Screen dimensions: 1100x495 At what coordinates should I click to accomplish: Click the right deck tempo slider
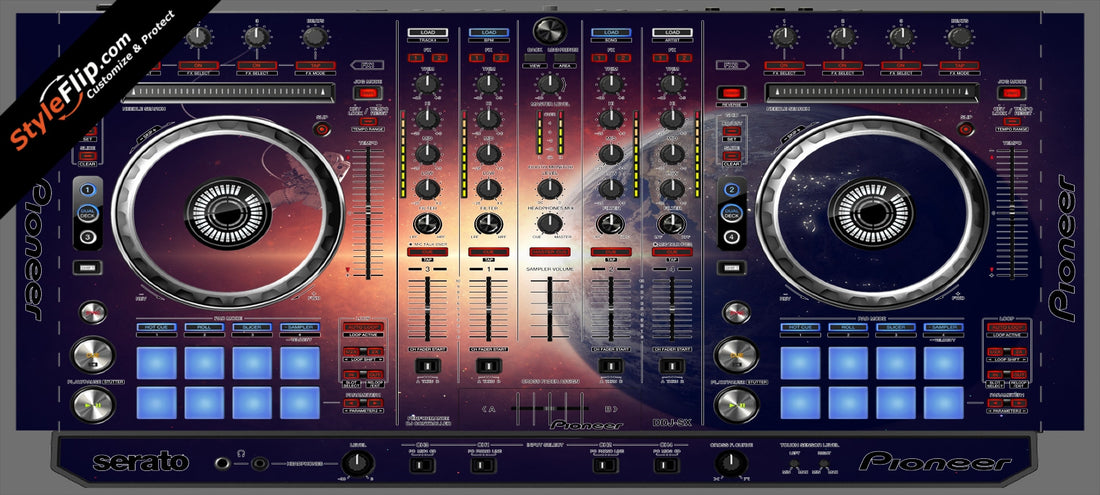(x=1011, y=214)
